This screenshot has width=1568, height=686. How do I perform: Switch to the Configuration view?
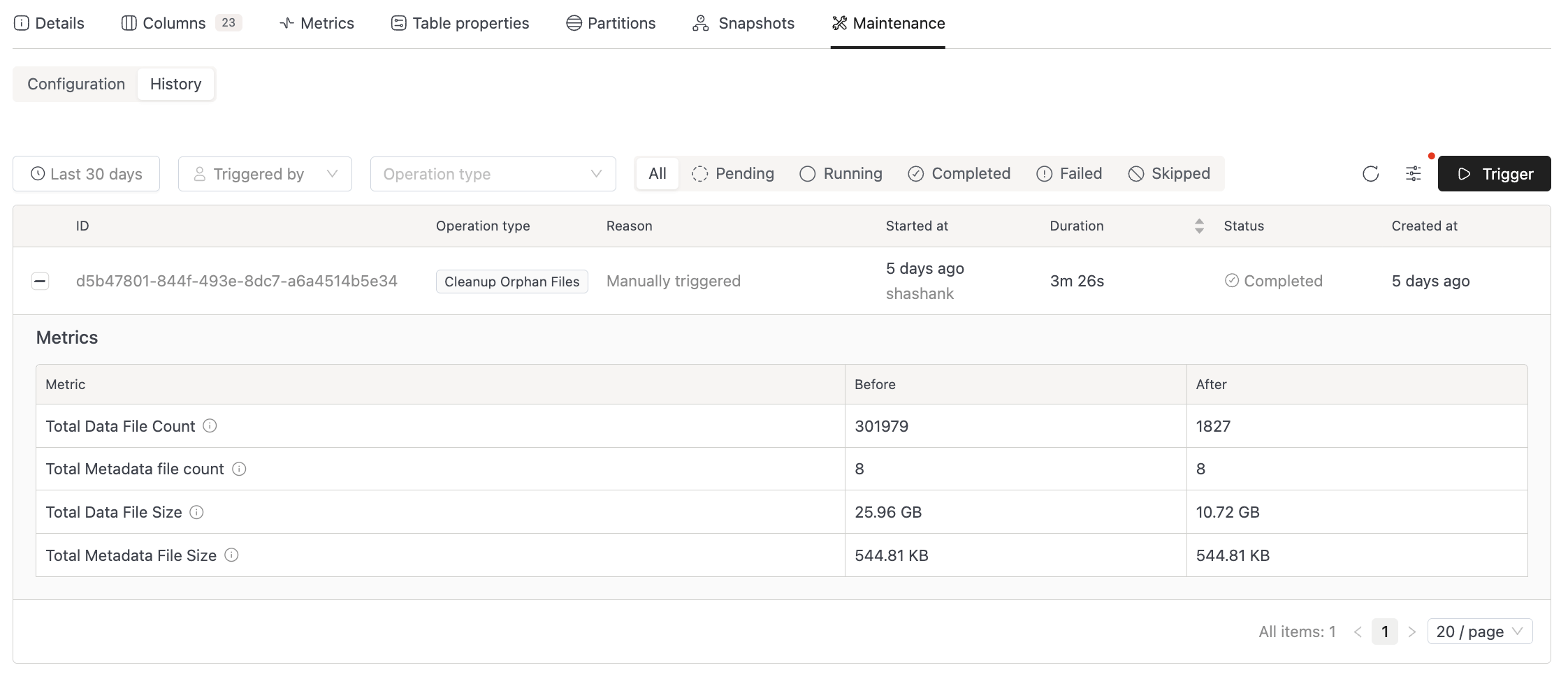click(76, 83)
